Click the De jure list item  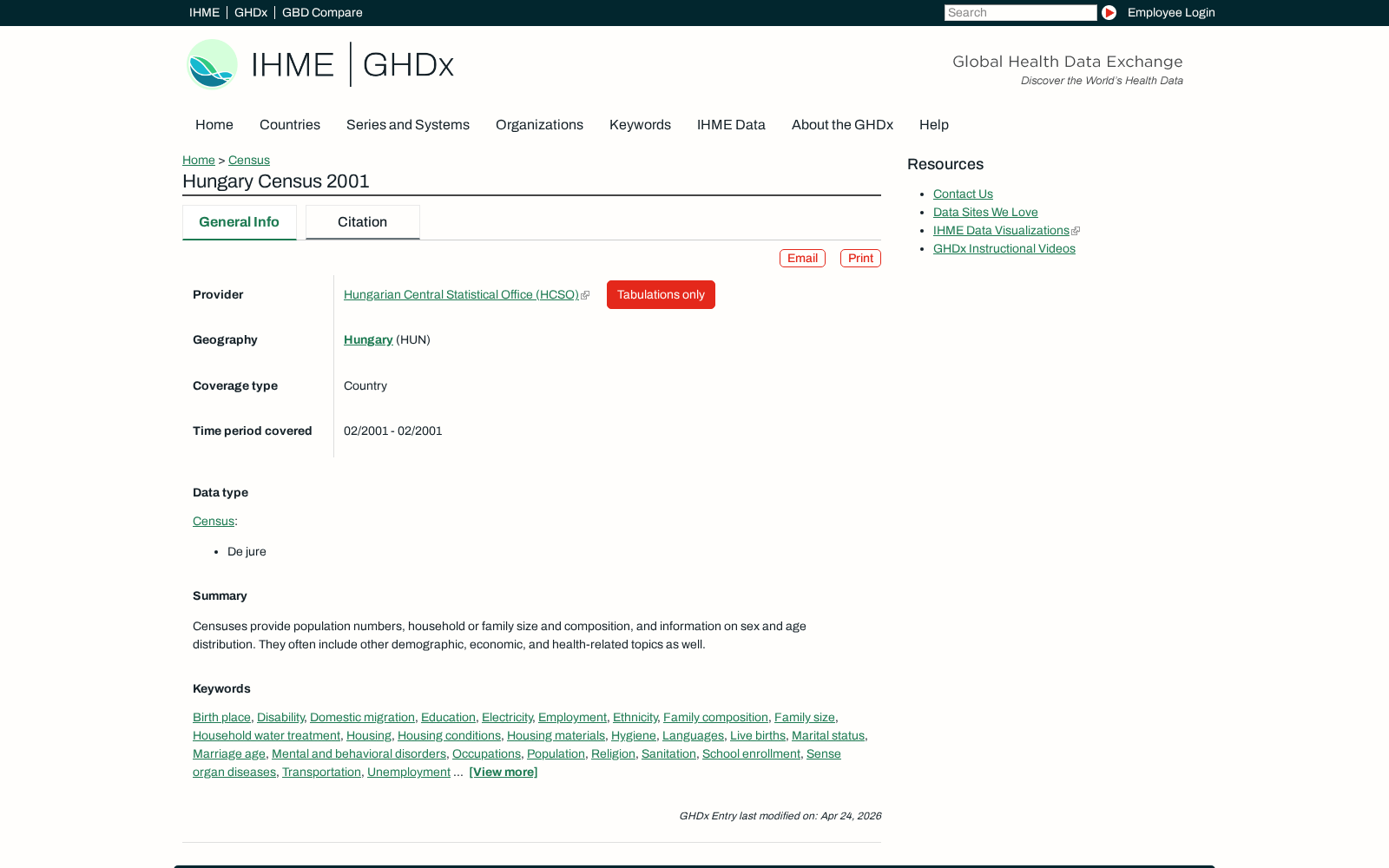point(247,552)
